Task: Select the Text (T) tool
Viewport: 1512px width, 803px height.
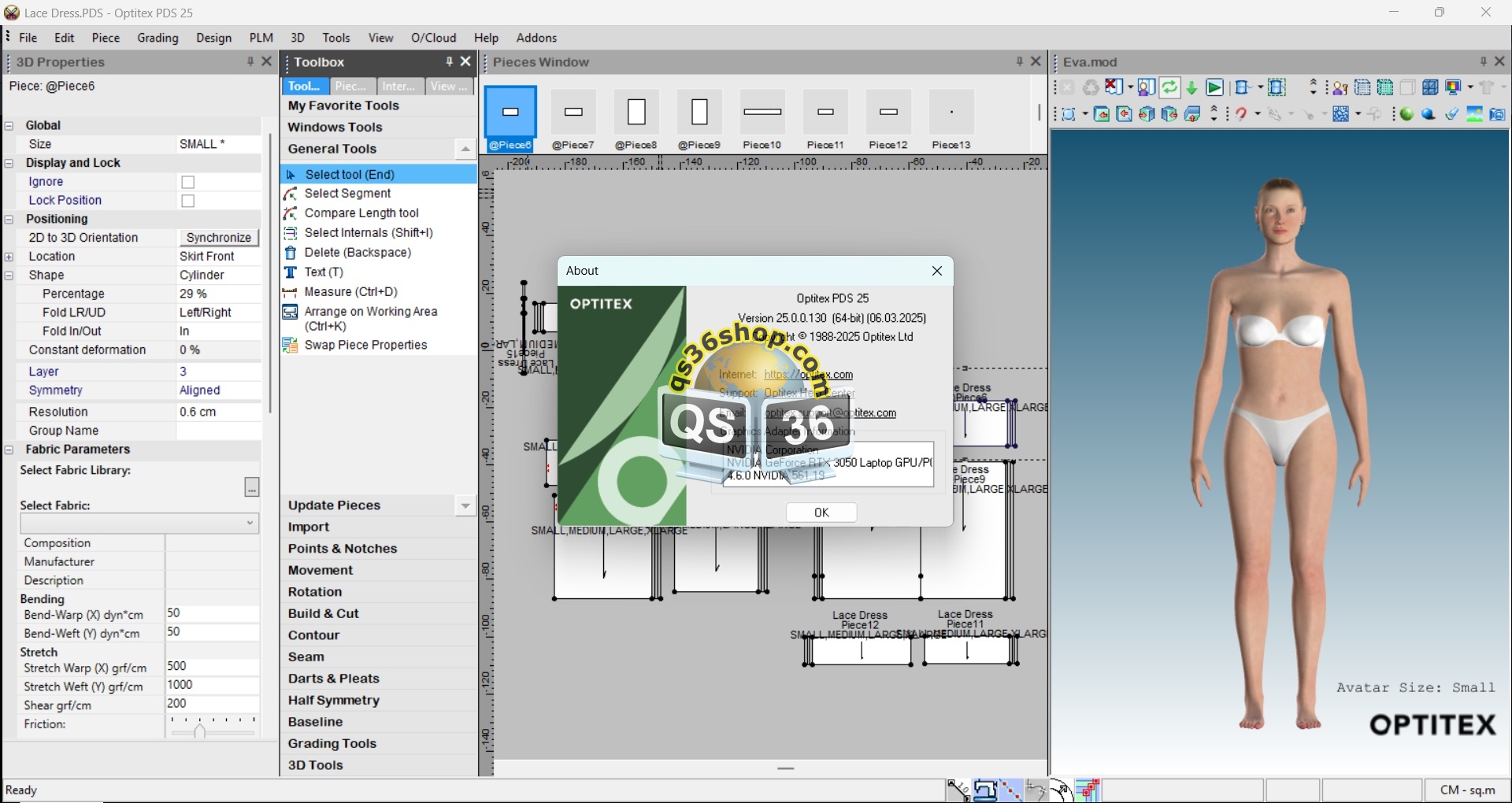Action: pyautogui.click(x=379, y=272)
